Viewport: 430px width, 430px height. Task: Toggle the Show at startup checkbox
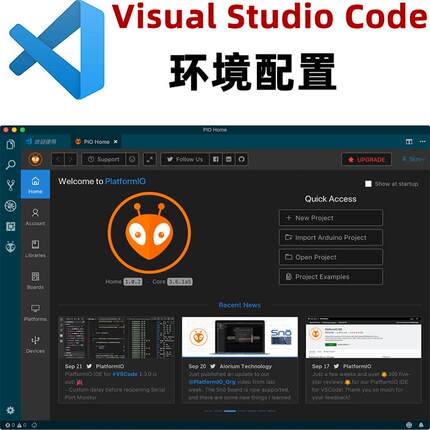[x=368, y=184]
